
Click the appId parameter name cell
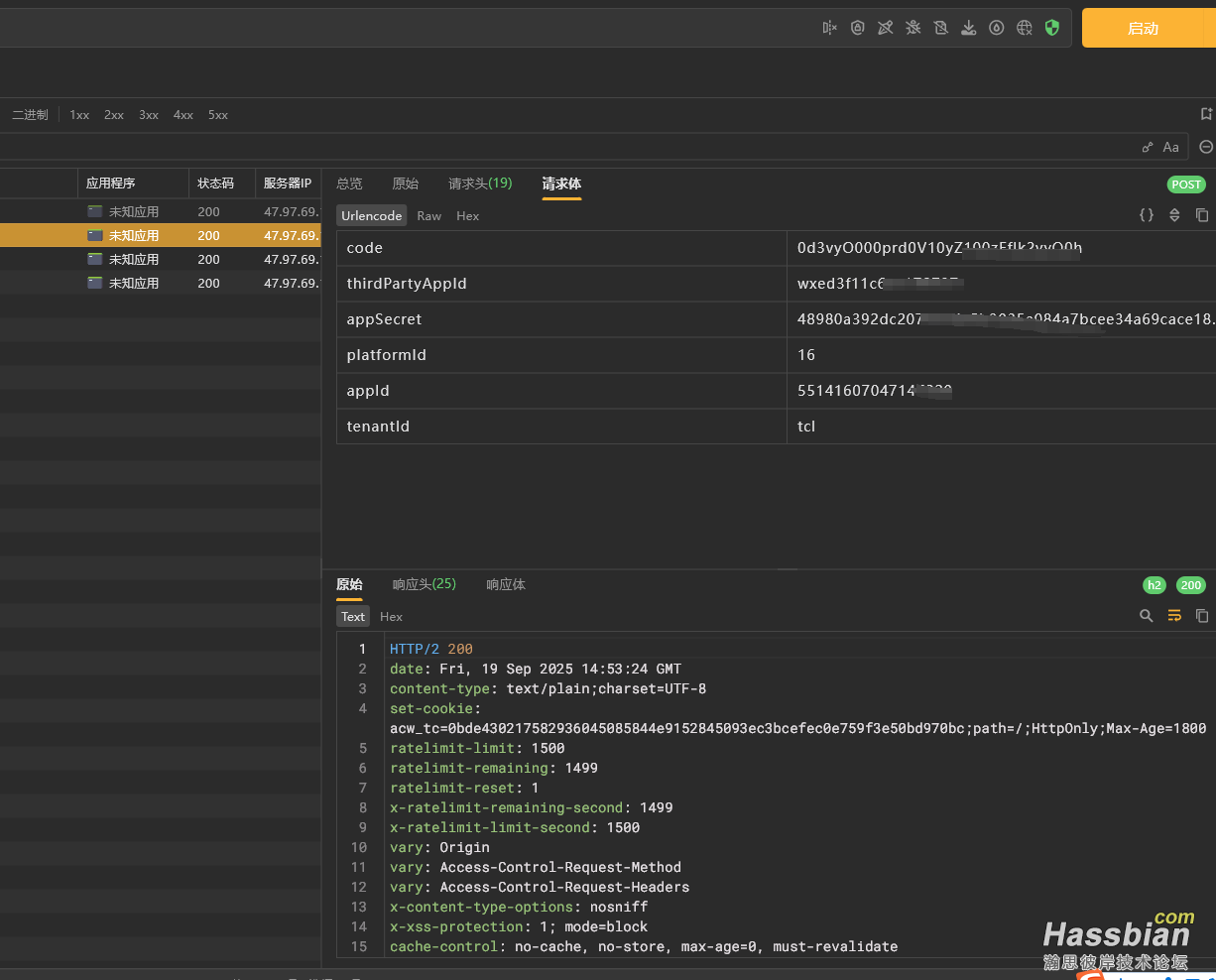[561, 391]
